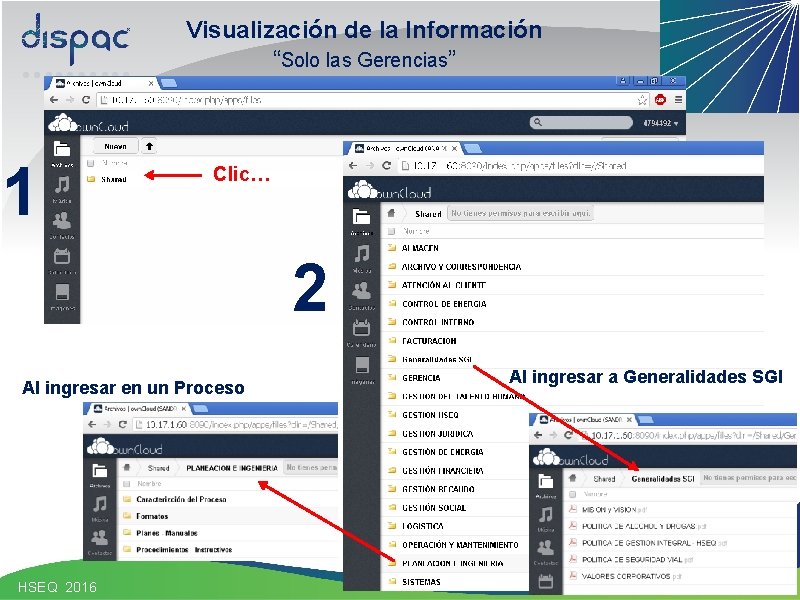Viewport: 800px width, 600px height.
Task: Select the checkbox next to the Shared folder
Action: click(89, 179)
